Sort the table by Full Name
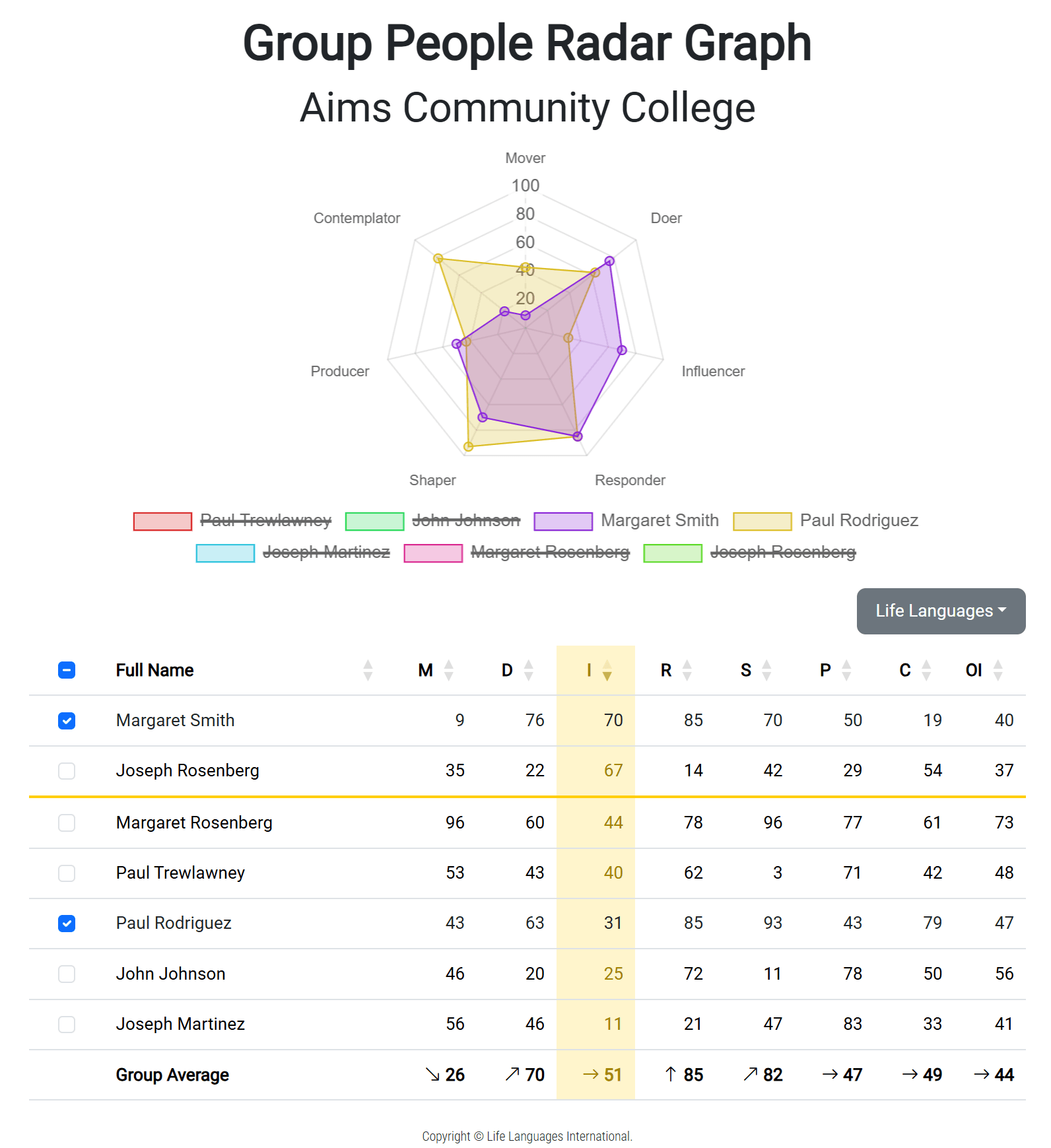The height and width of the screenshot is (1148, 1051). click(x=368, y=670)
